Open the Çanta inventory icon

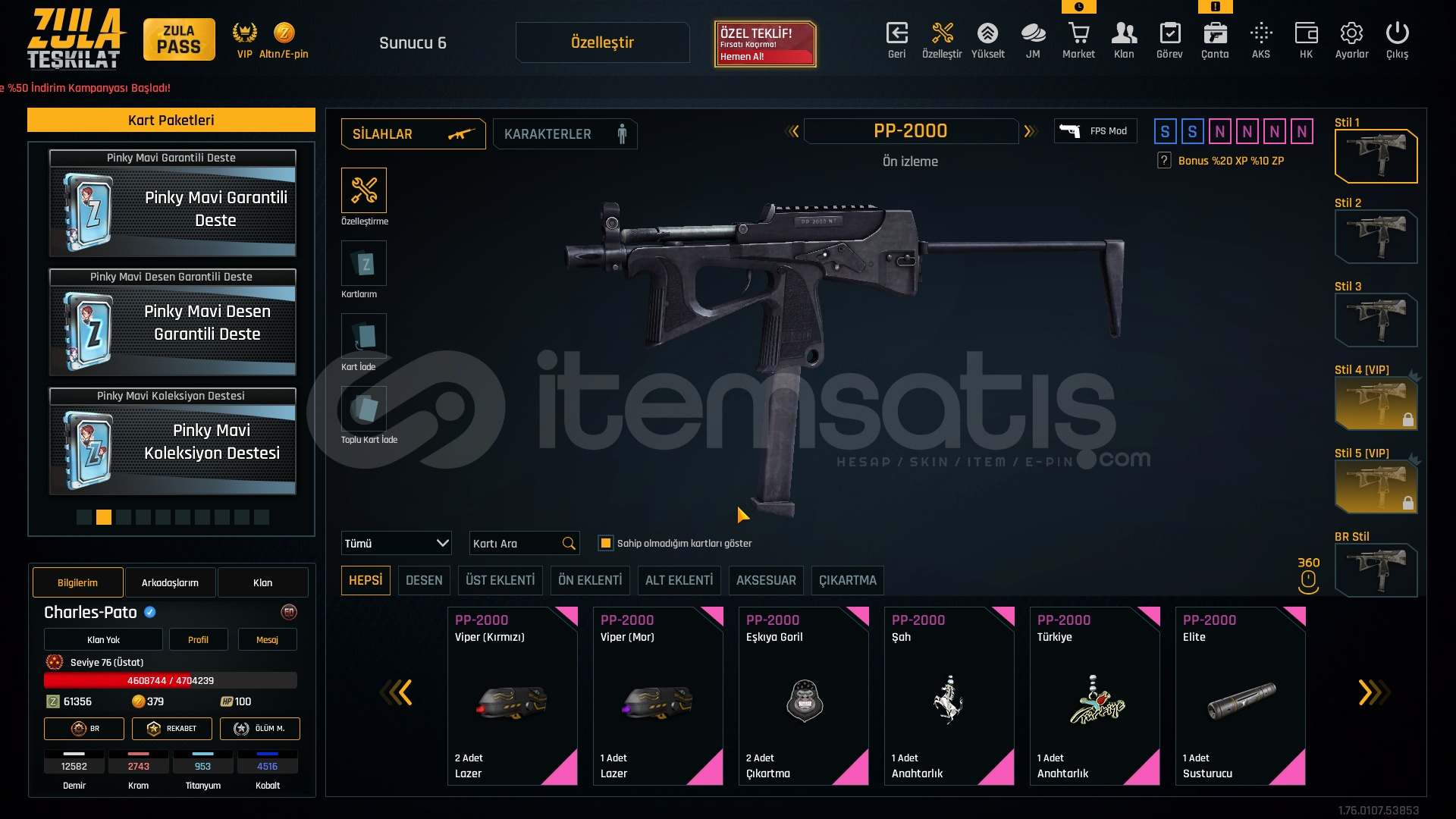coord(1215,33)
